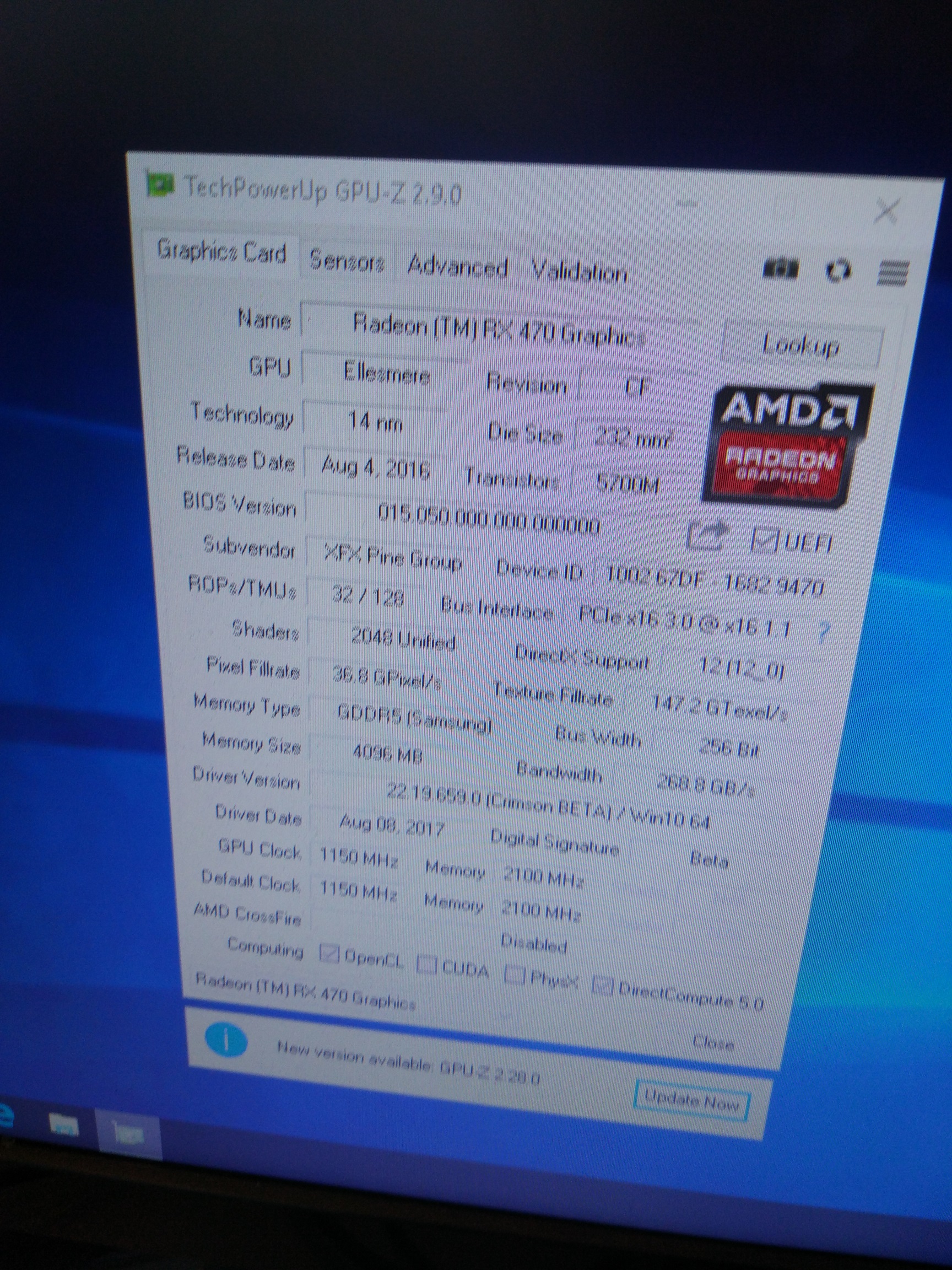Viewport: 952px width, 1270px height.
Task: Click the ROPs/TMUs field 32 / 128
Action: click(367, 596)
